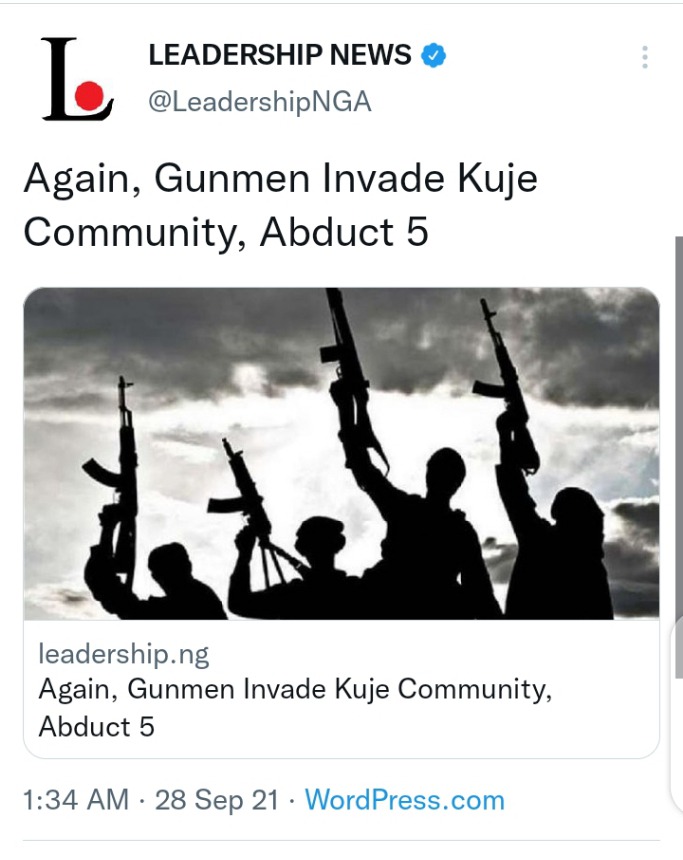Open the gunmen silhouette article image

click(x=341, y=454)
